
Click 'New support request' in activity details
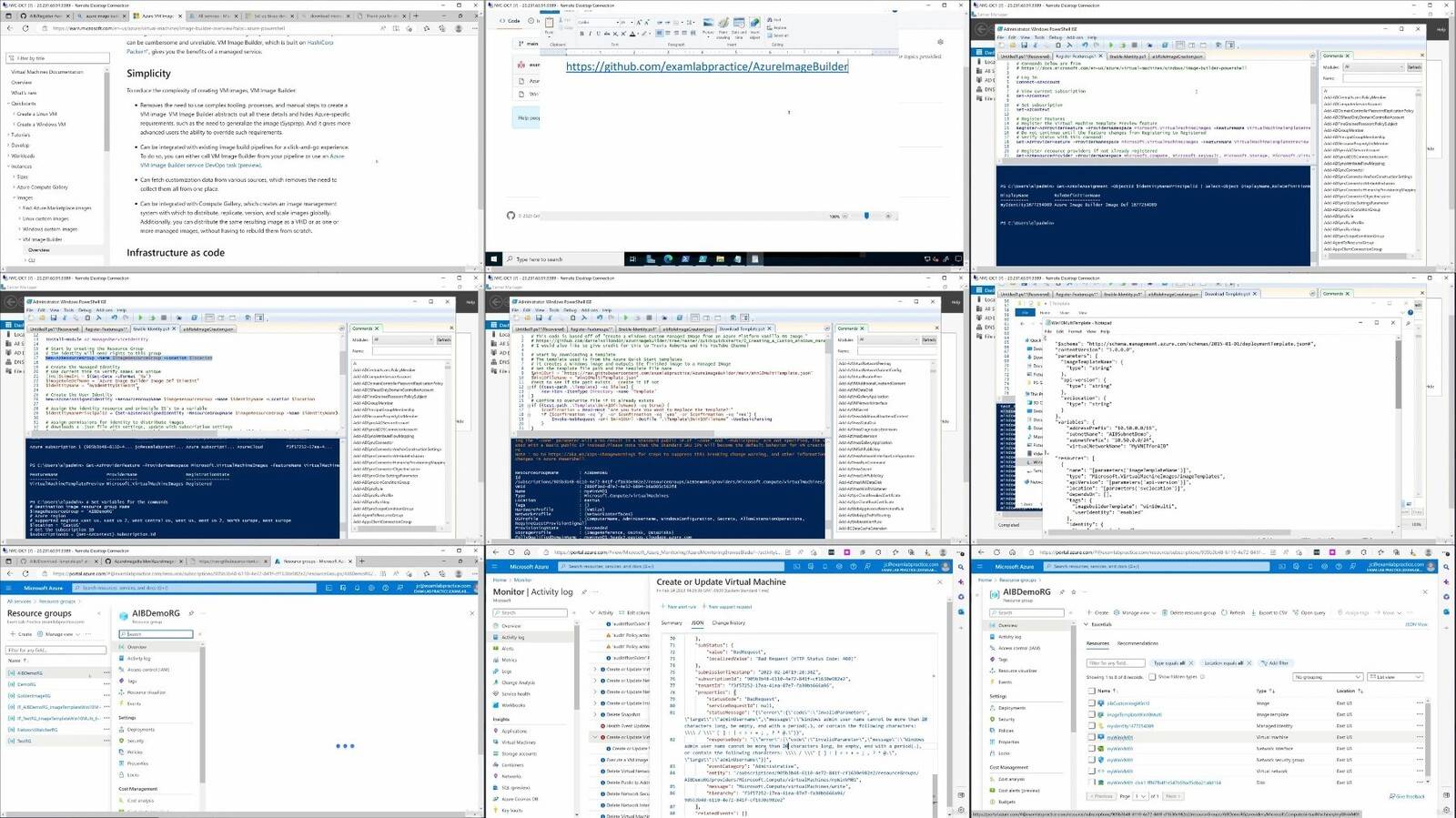click(727, 607)
